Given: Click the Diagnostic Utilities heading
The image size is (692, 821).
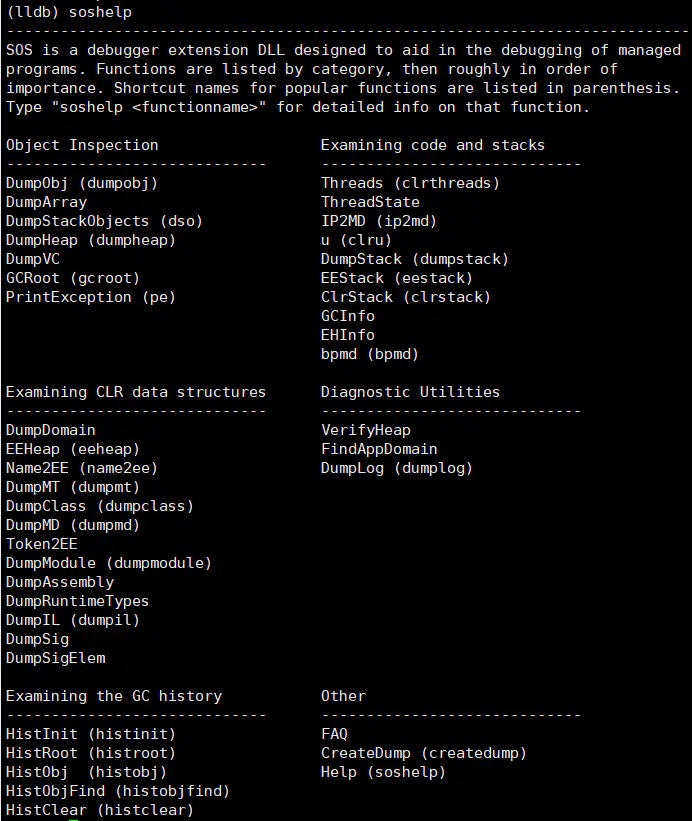Looking at the screenshot, I should tap(410, 392).
